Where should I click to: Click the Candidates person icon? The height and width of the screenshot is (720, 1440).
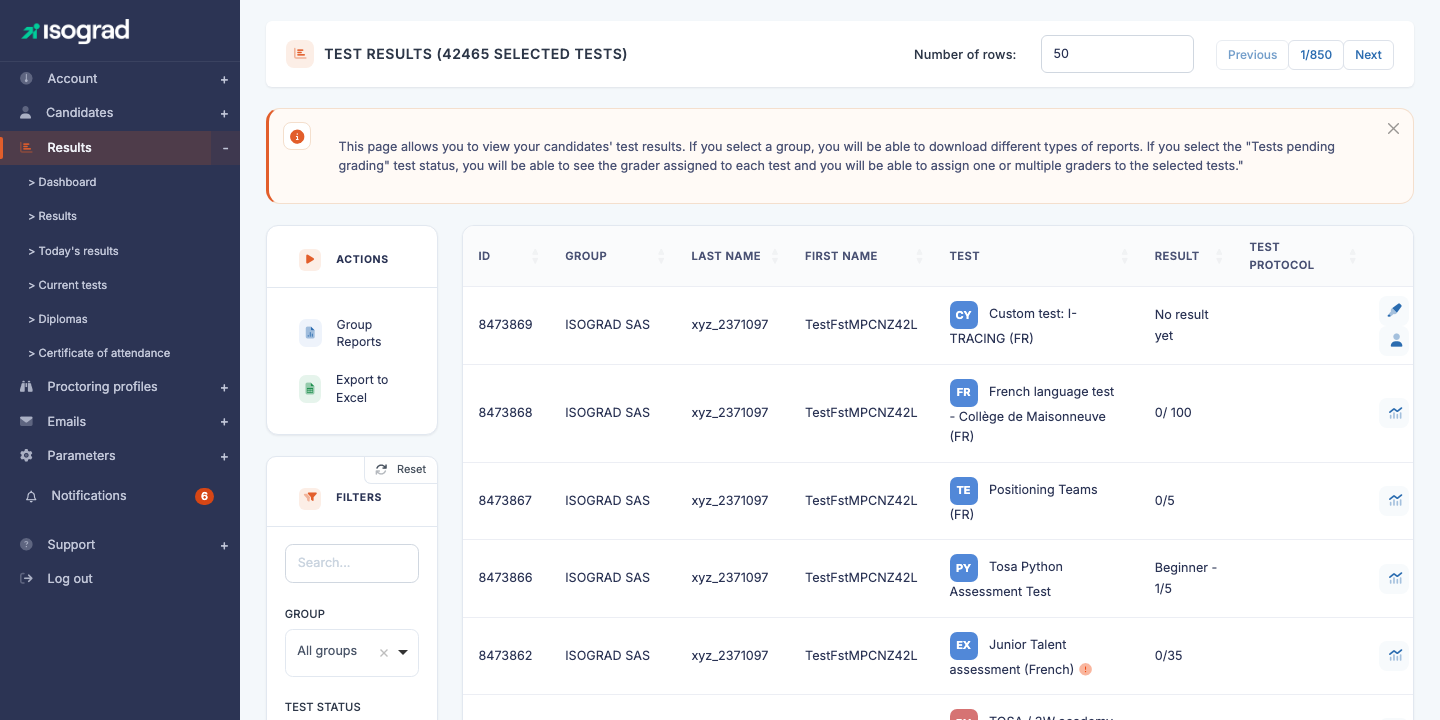[x=26, y=113]
